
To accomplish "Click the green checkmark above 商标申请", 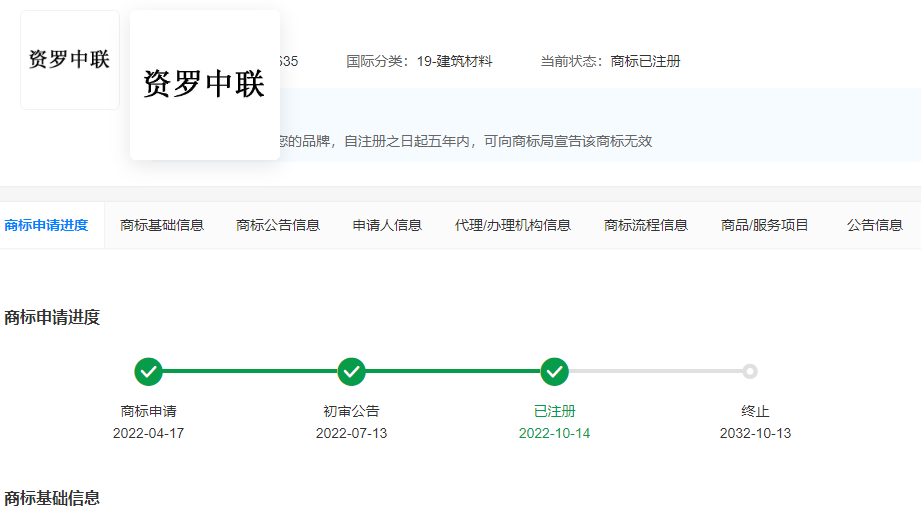I will tap(148, 372).
